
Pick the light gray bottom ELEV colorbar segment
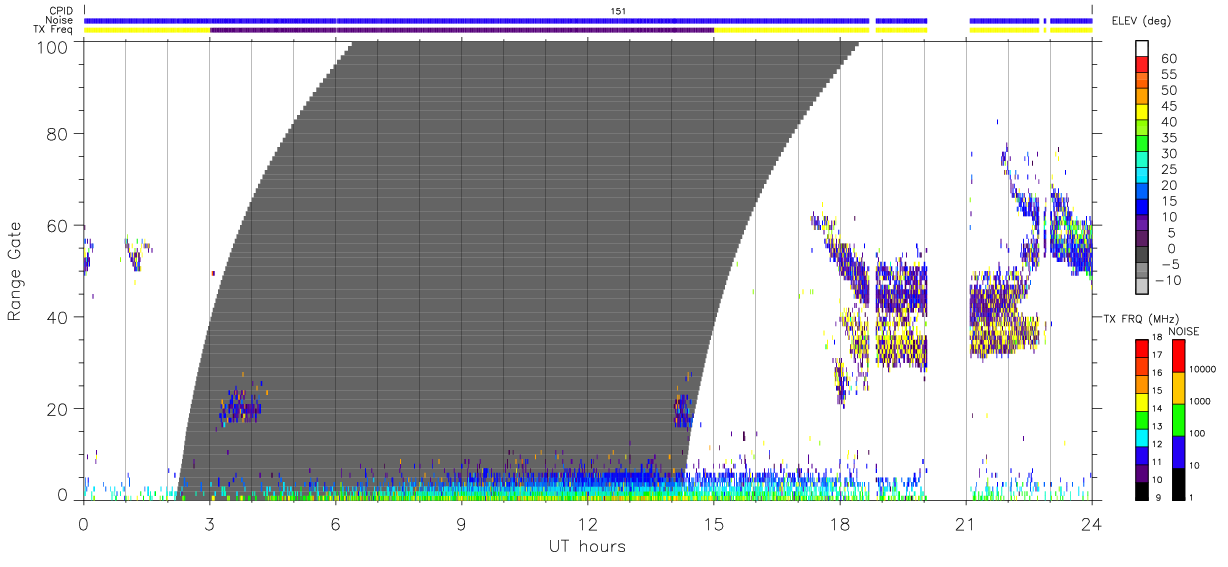(x=1141, y=286)
